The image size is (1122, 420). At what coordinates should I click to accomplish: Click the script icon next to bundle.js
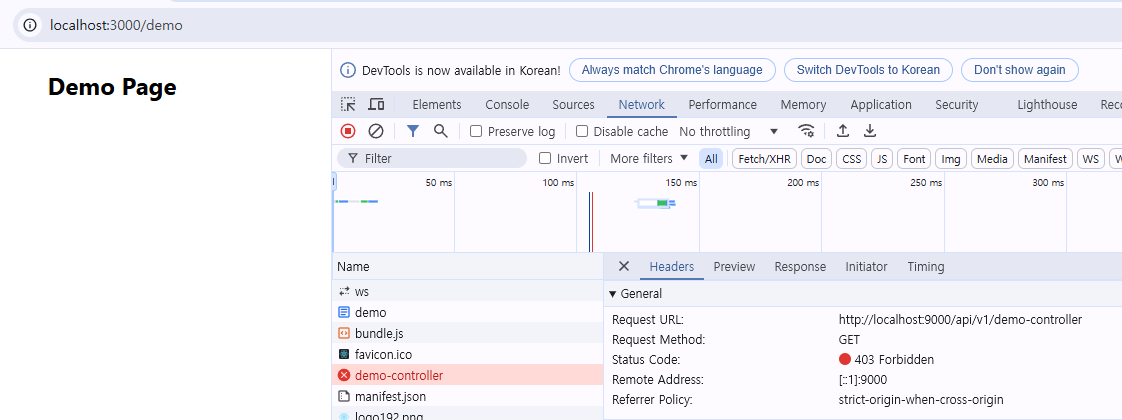pyautogui.click(x=344, y=333)
